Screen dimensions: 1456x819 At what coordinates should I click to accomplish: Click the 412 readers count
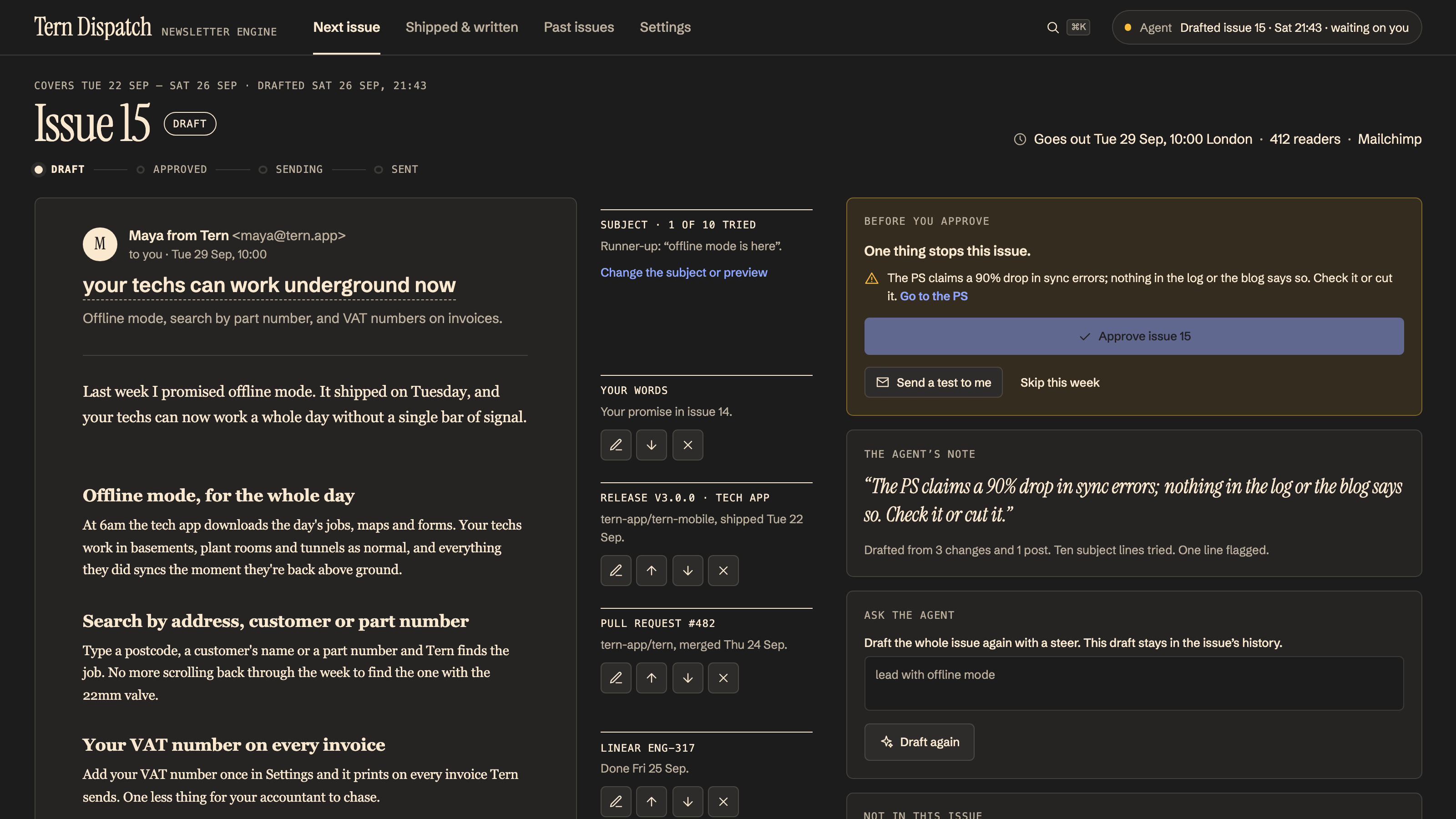[x=1304, y=139]
